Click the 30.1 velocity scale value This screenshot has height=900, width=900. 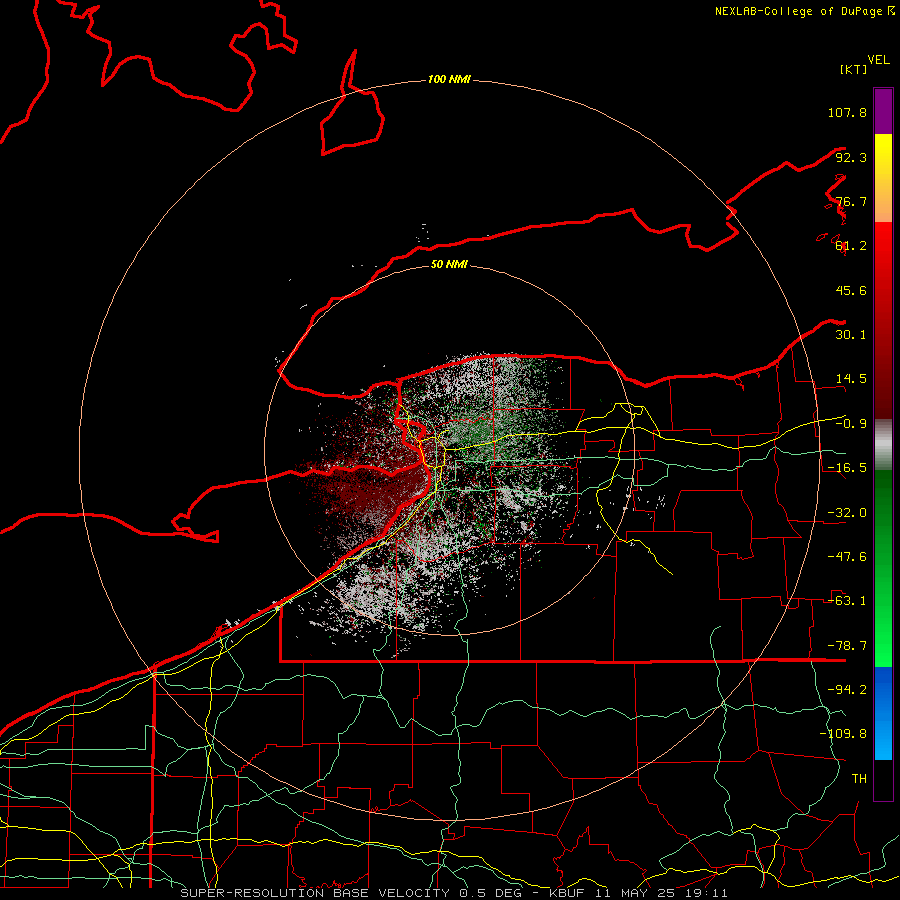click(851, 335)
